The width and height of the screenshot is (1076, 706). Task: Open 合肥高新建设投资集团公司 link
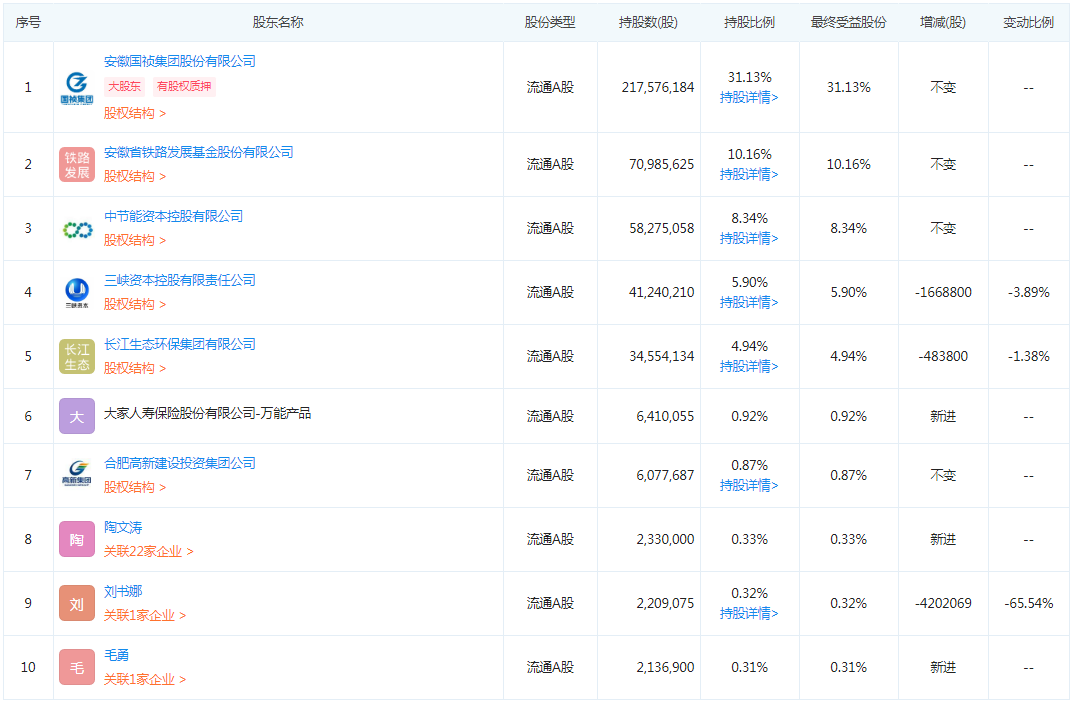tap(179, 463)
